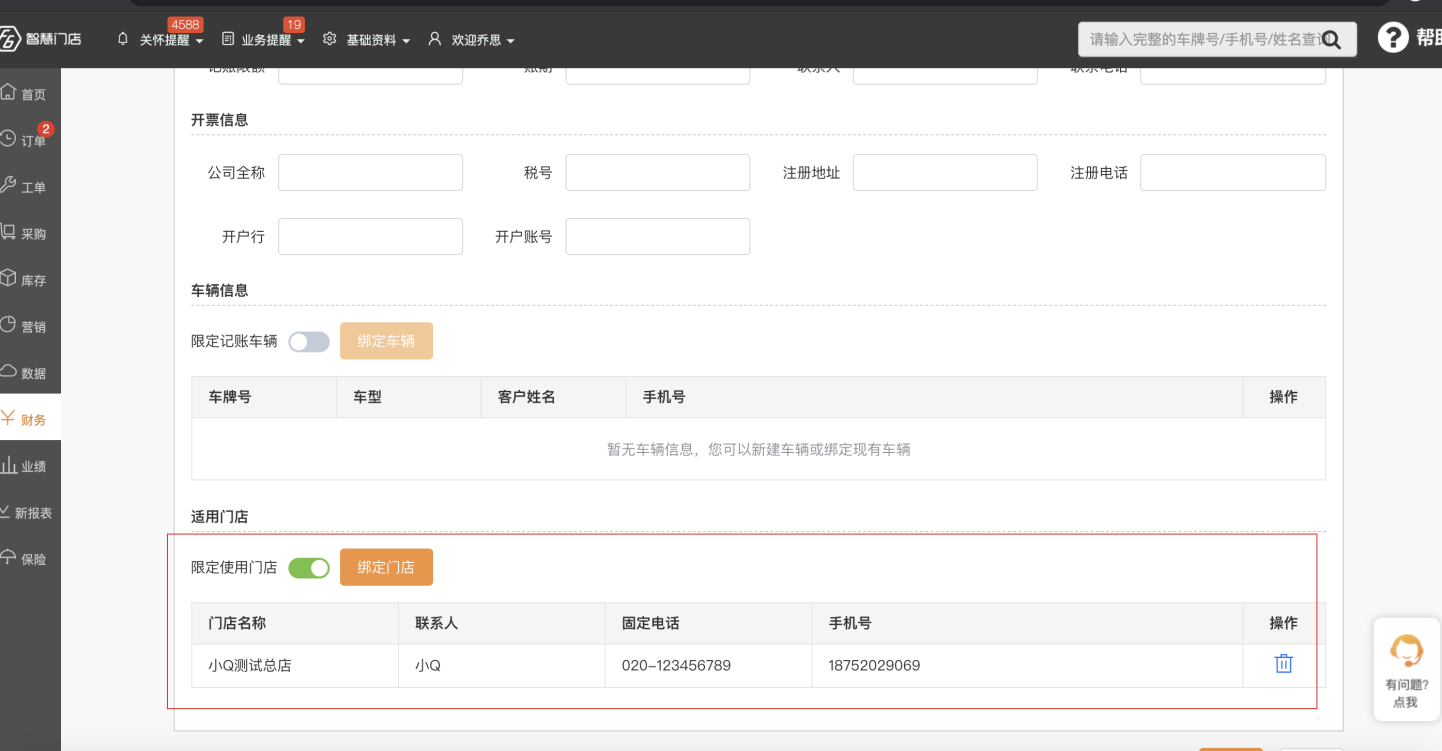The width and height of the screenshot is (1442, 751).
Task: Click the bell icon beside 关怀提醒
Action: click(x=123, y=39)
